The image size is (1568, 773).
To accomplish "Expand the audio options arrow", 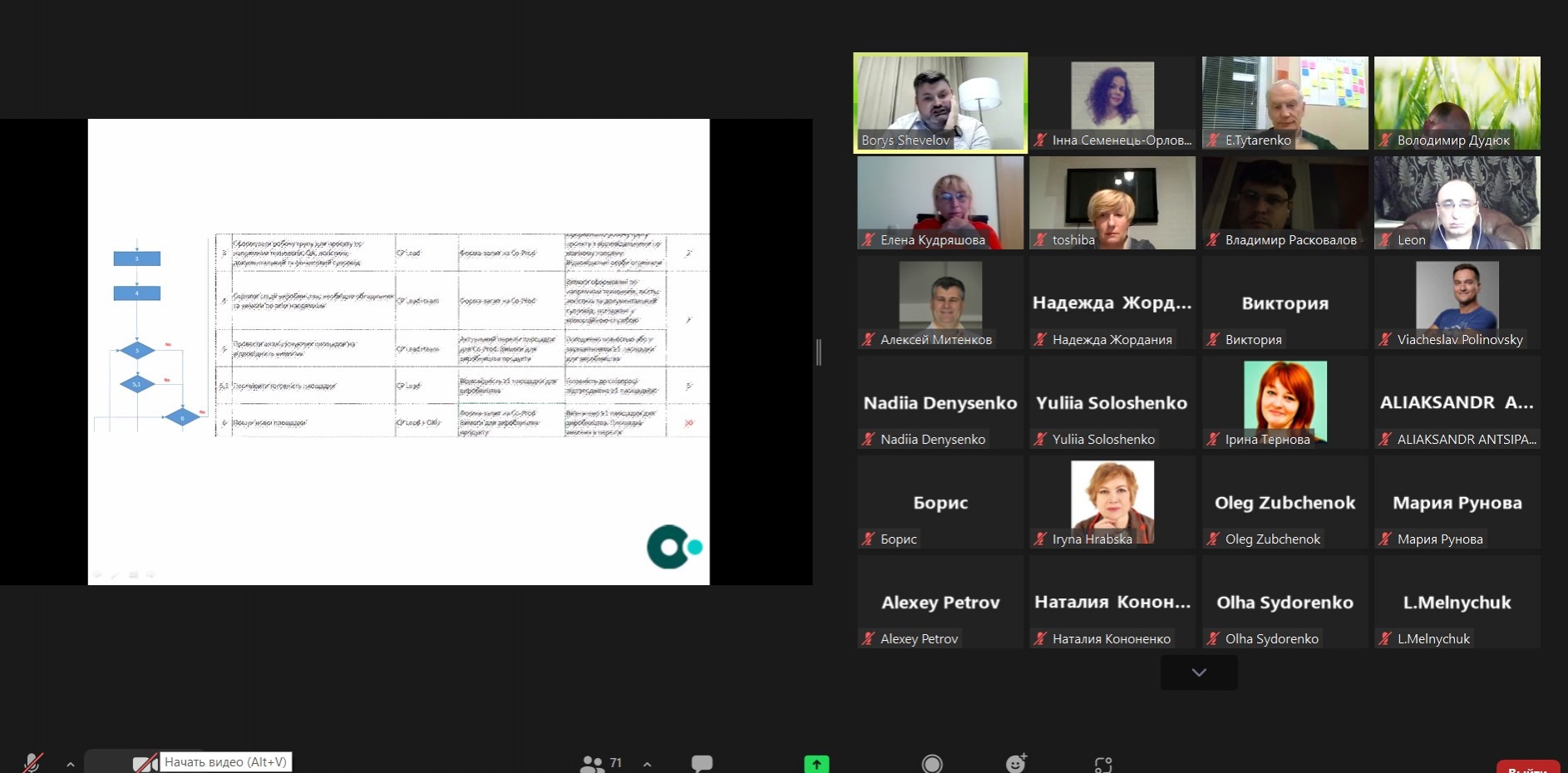I will [x=71, y=764].
